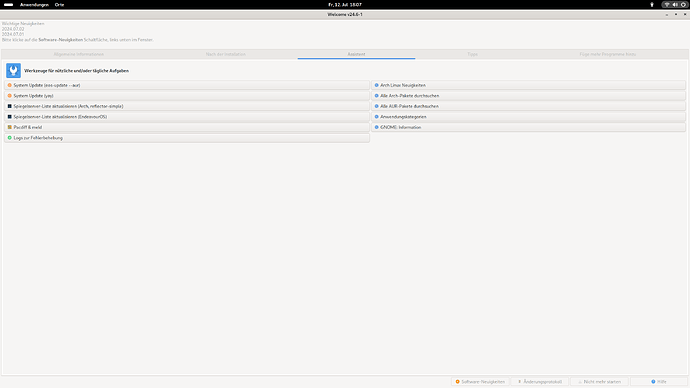690x388 pixels.
Task: Open GNOME: Information
Action: (x=529, y=127)
